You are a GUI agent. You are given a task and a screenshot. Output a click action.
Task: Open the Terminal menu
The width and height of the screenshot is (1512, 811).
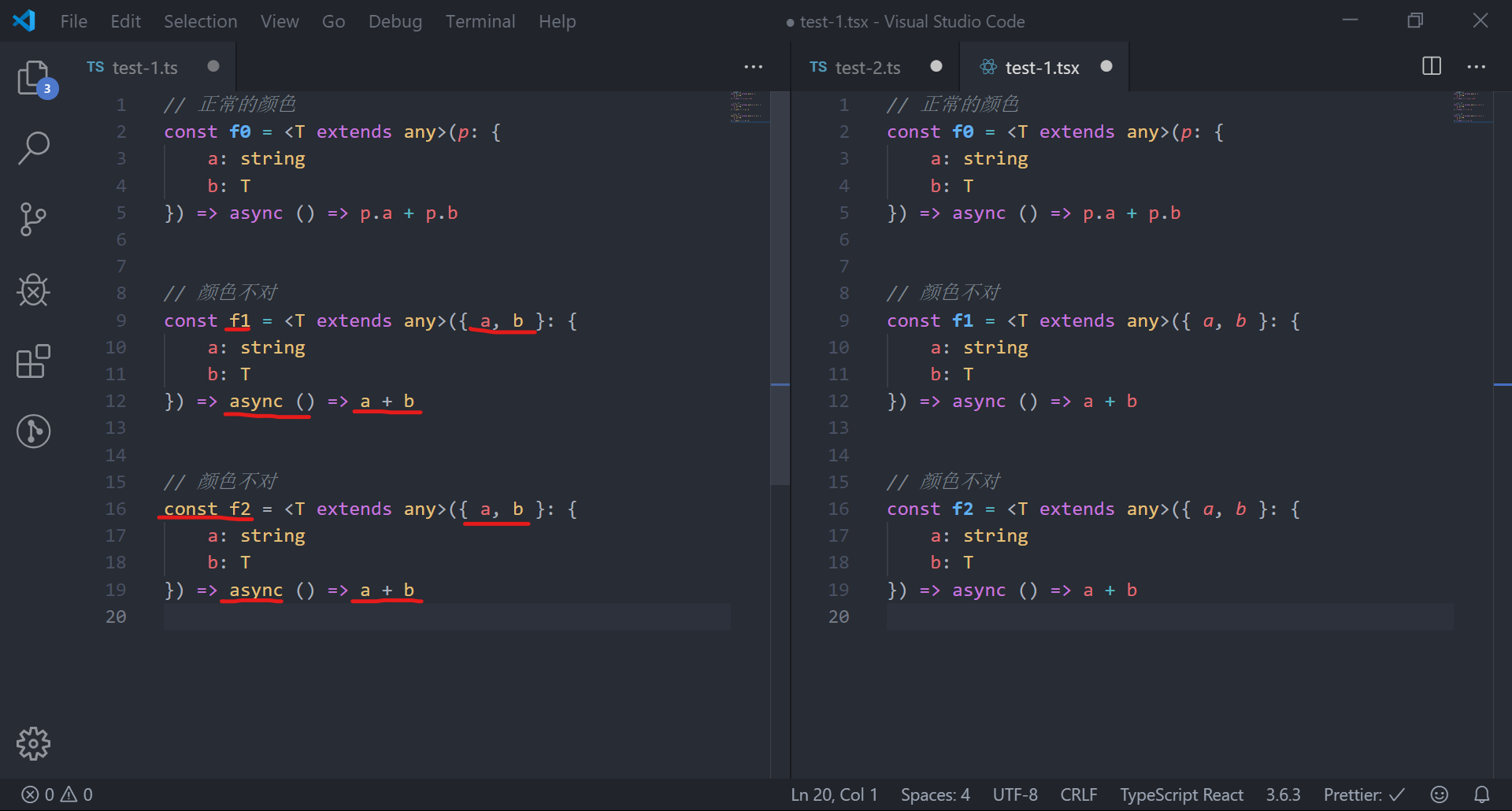click(480, 21)
